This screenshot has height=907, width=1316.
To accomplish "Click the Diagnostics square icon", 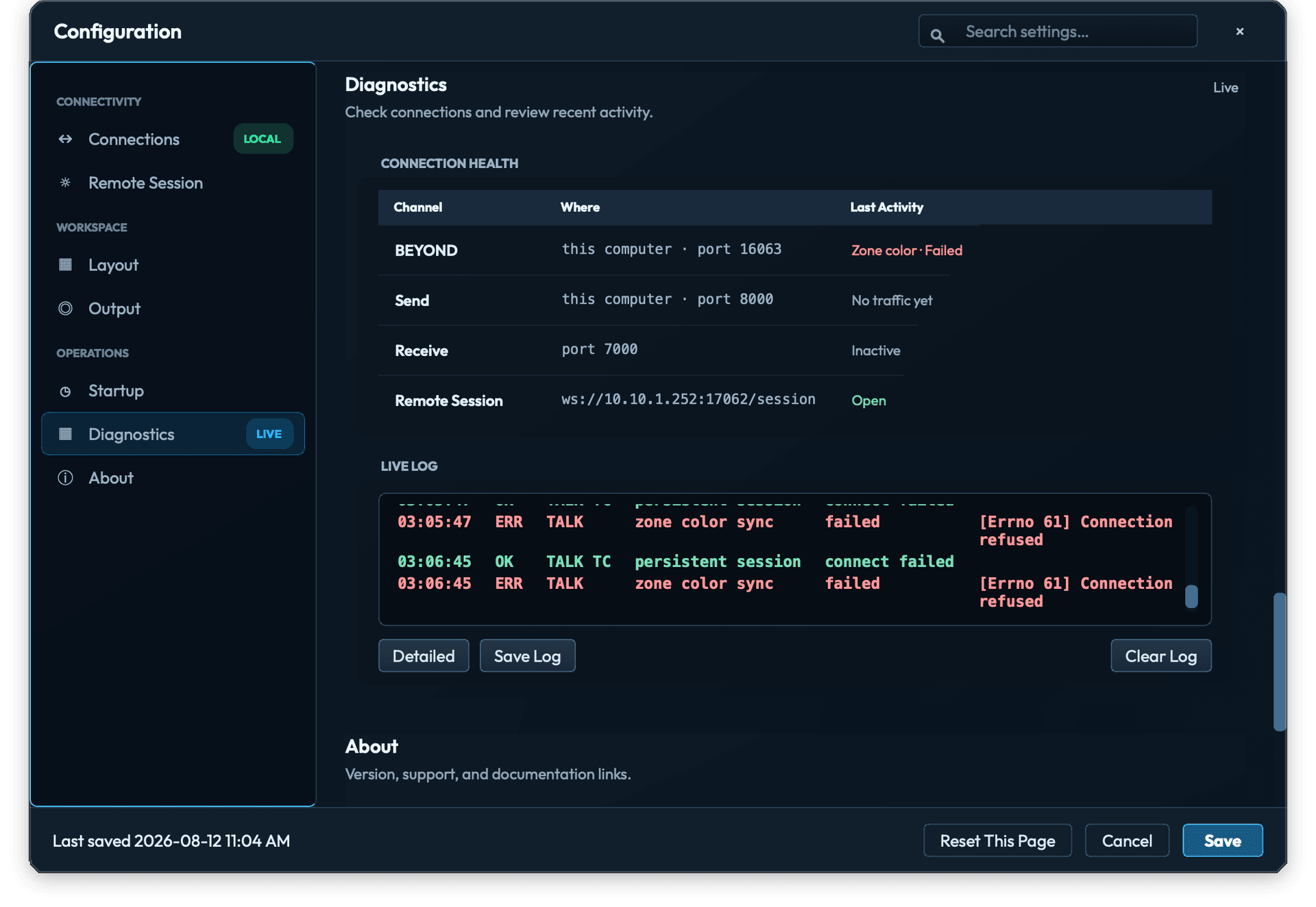I will click(x=65, y=434).
